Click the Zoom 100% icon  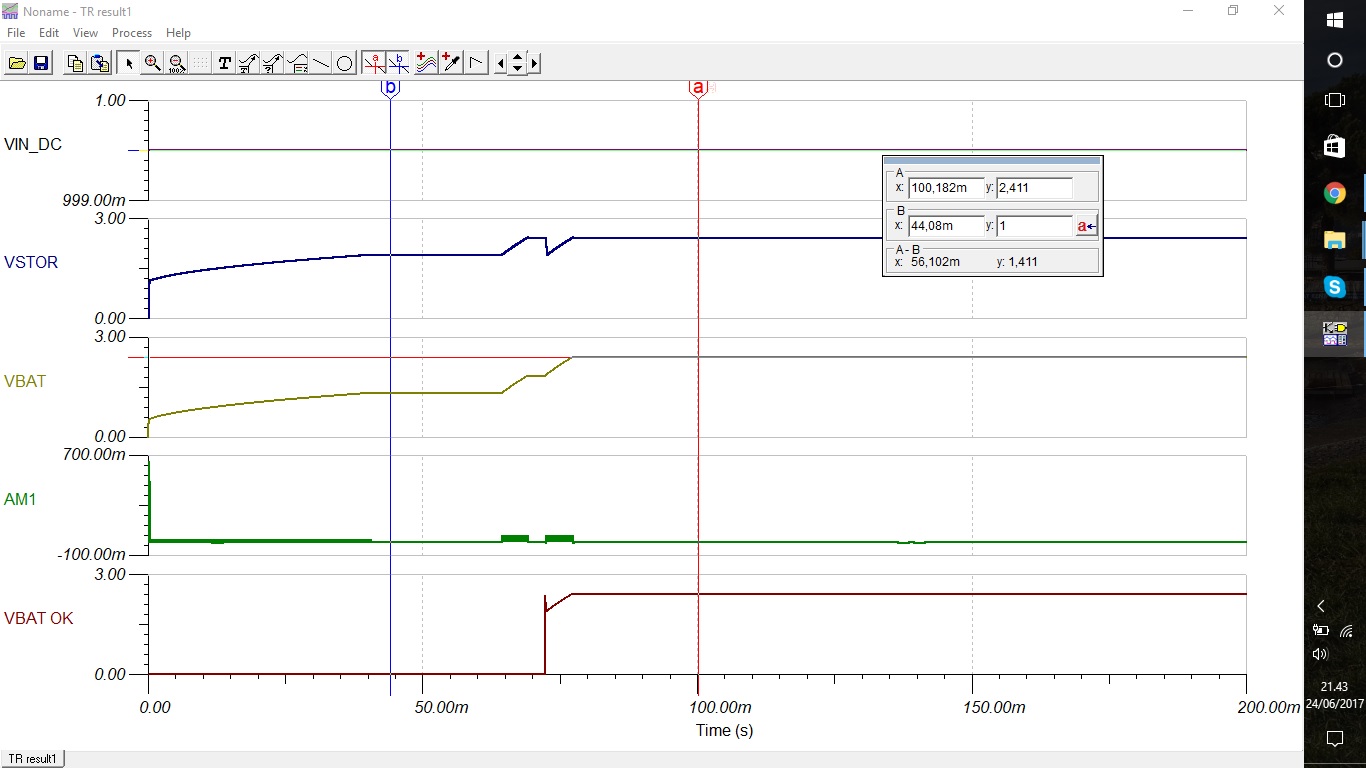coord(176,62)
